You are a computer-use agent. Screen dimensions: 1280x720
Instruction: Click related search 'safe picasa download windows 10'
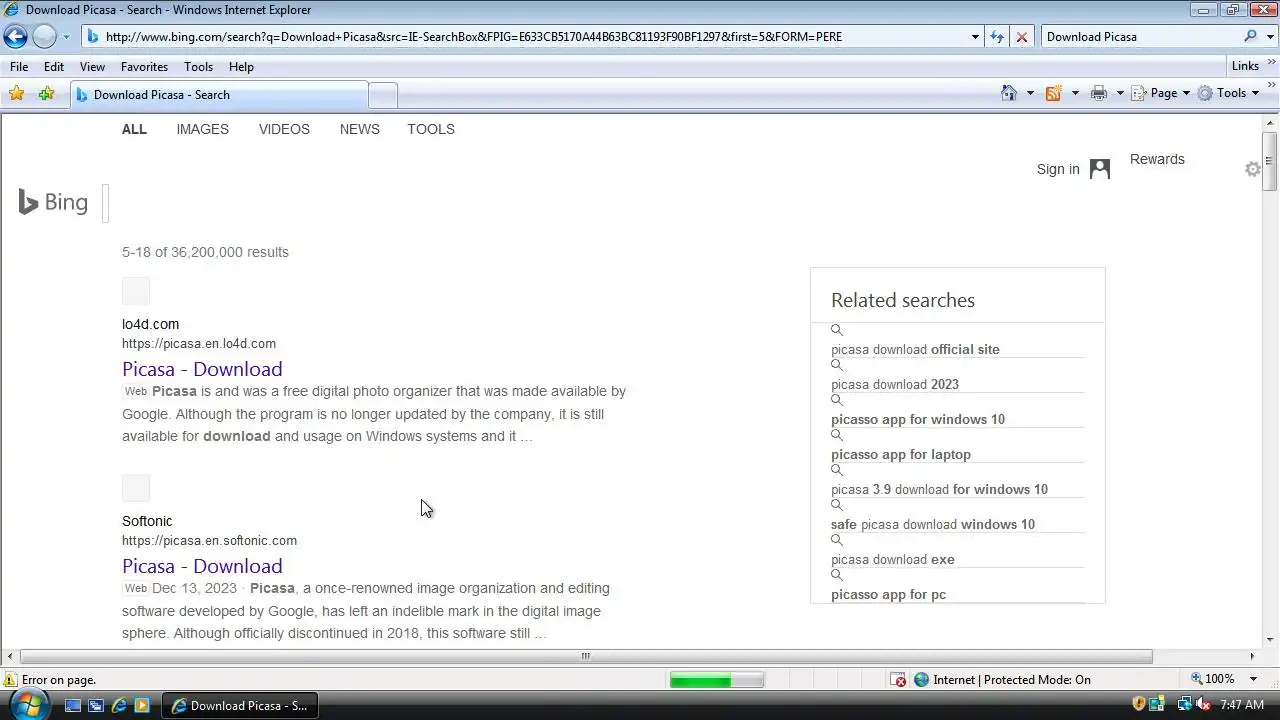933,524
